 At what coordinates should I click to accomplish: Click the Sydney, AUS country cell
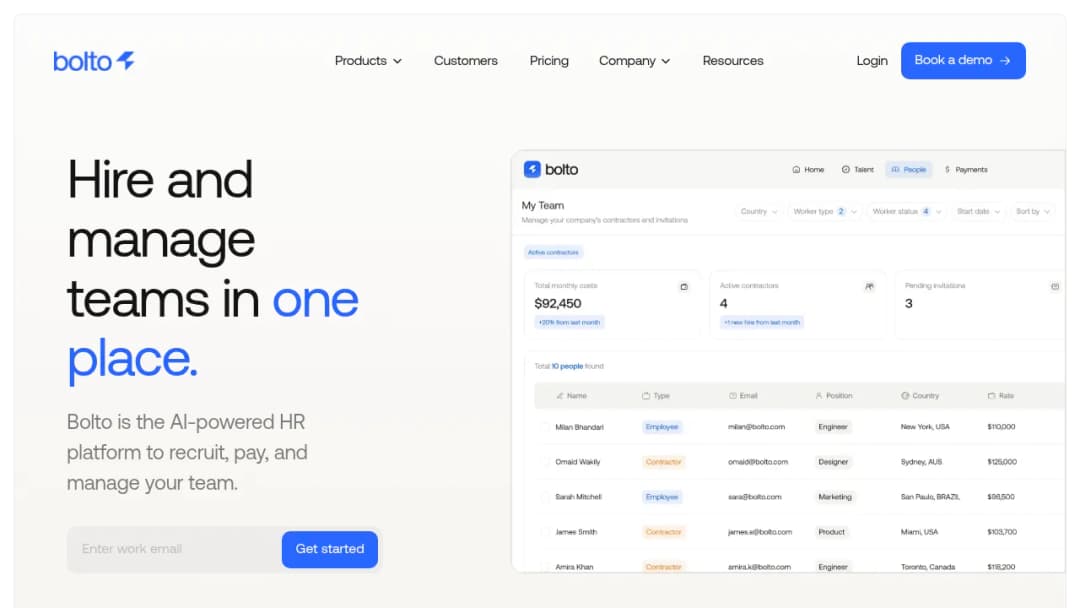[x=922, y=462]
